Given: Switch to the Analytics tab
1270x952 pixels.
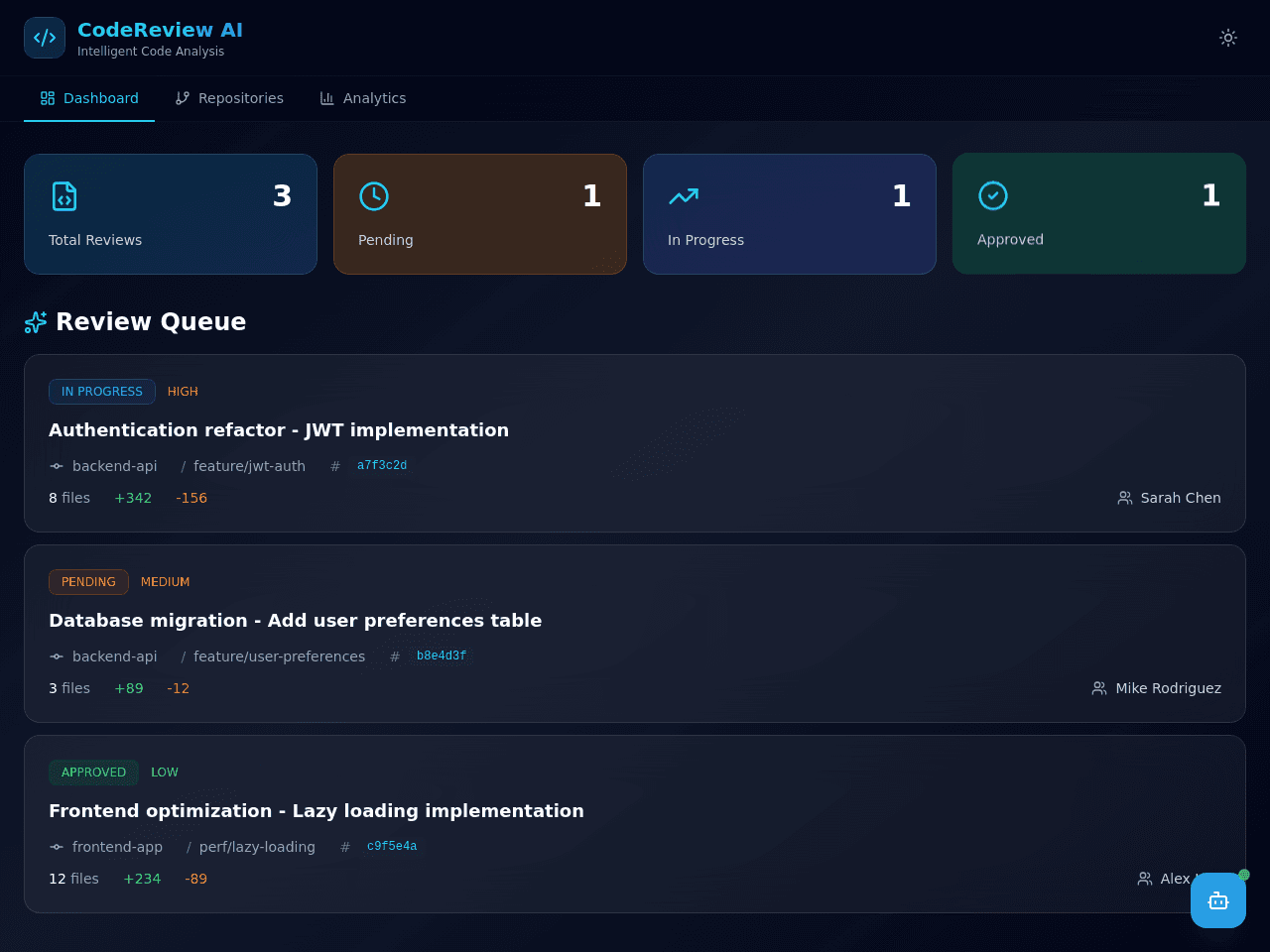Looking at the screenshot, I should 363,98.
